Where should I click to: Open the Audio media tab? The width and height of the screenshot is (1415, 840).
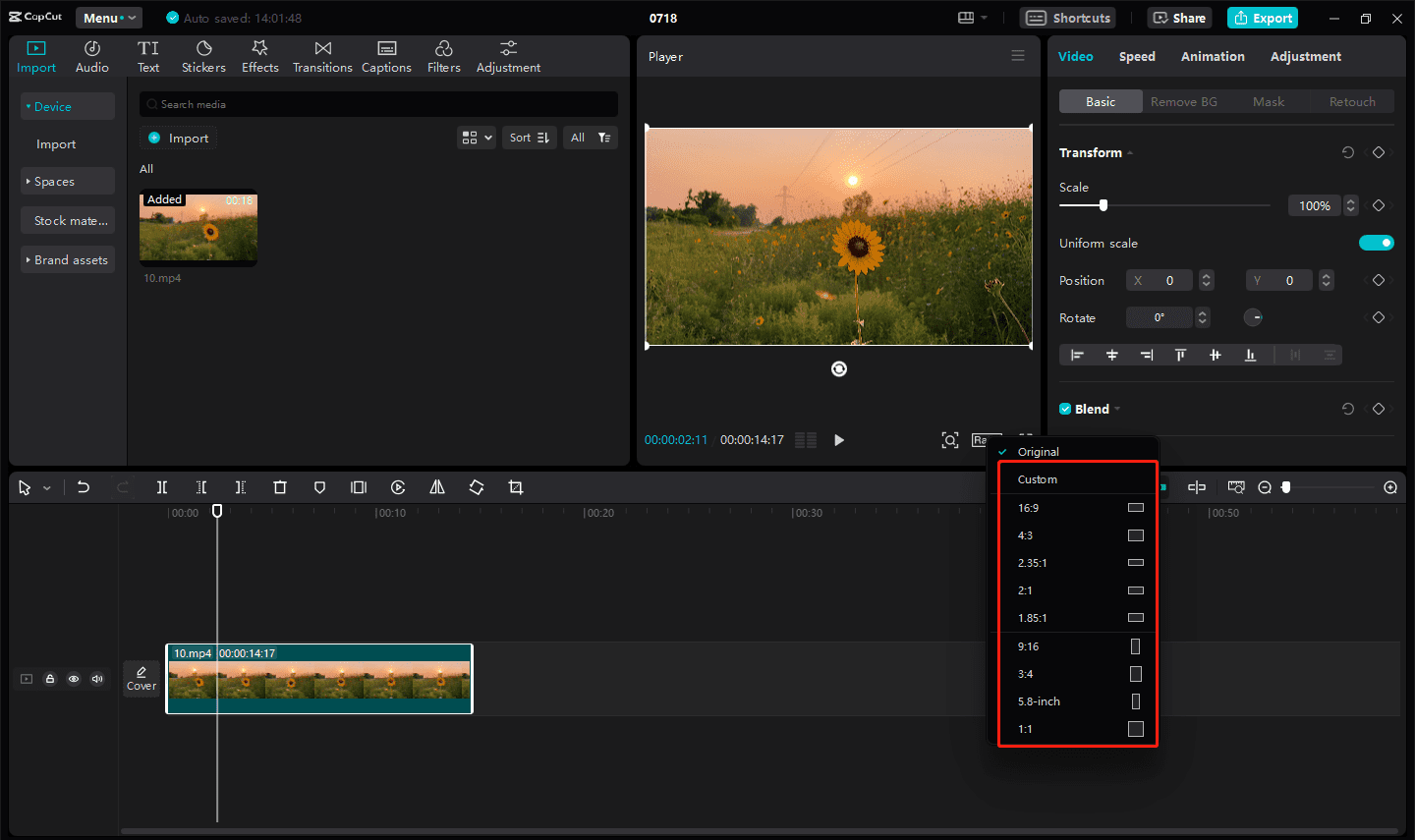92,57
